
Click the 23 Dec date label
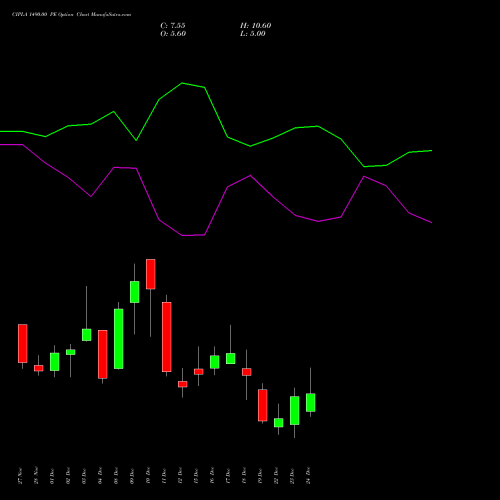click(x=292, y=476)
